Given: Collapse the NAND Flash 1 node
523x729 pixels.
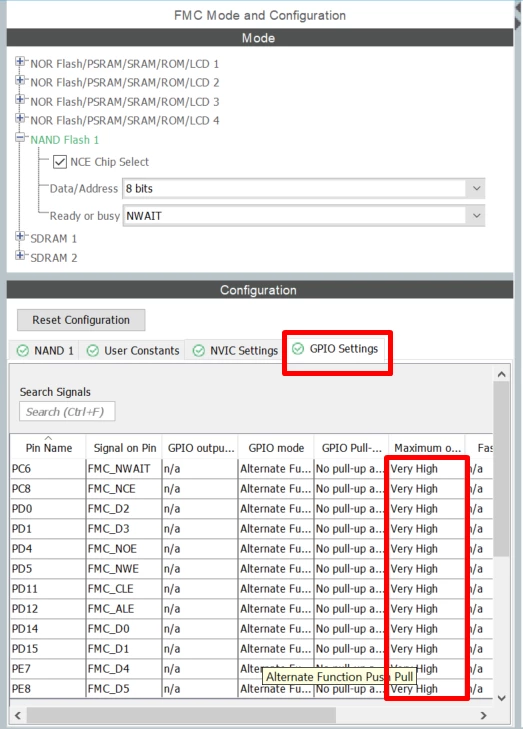Looking at the screenshot, I should (20, 138).
